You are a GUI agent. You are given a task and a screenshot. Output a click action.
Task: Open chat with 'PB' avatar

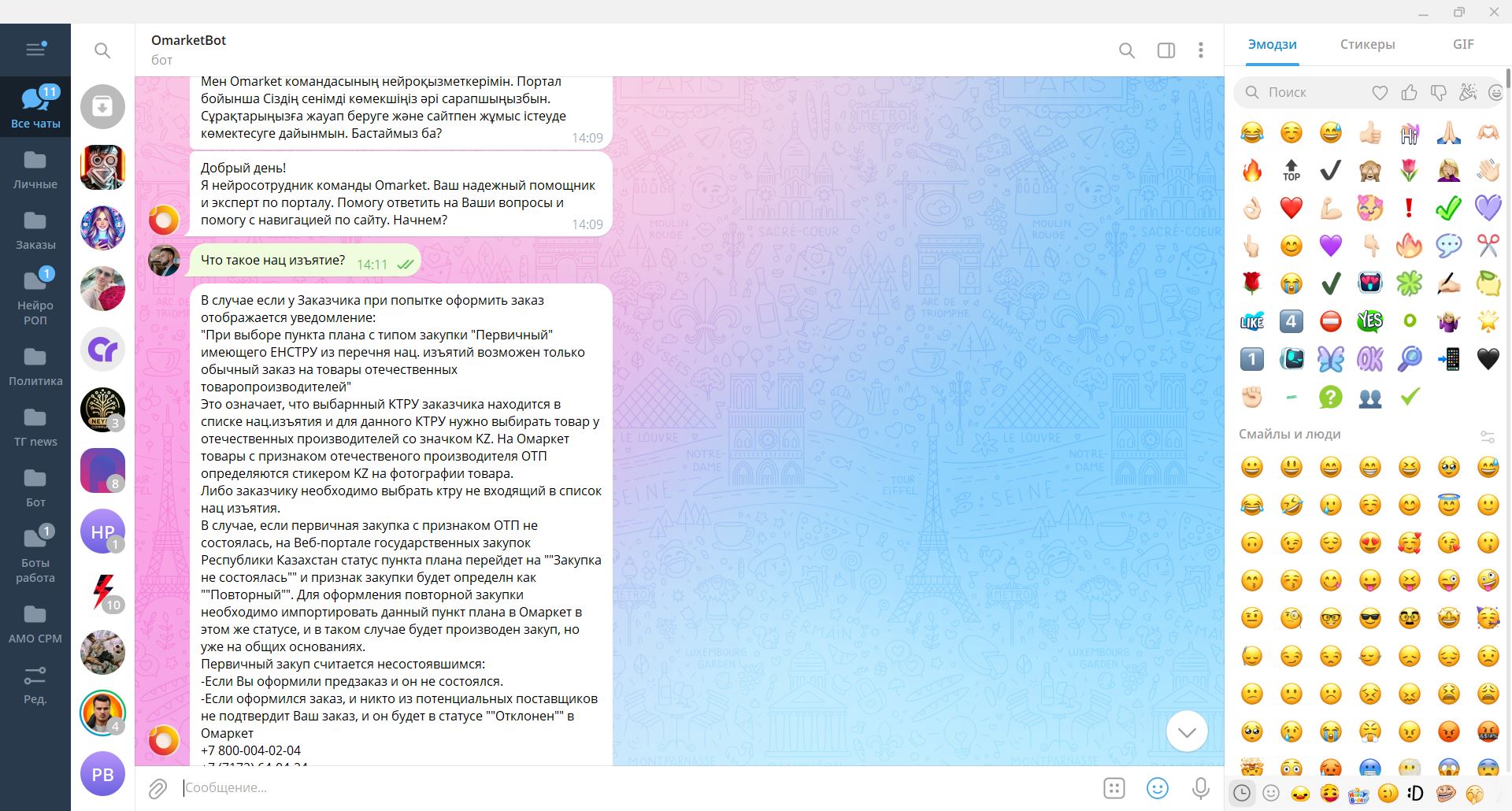(x=102, y=774)
